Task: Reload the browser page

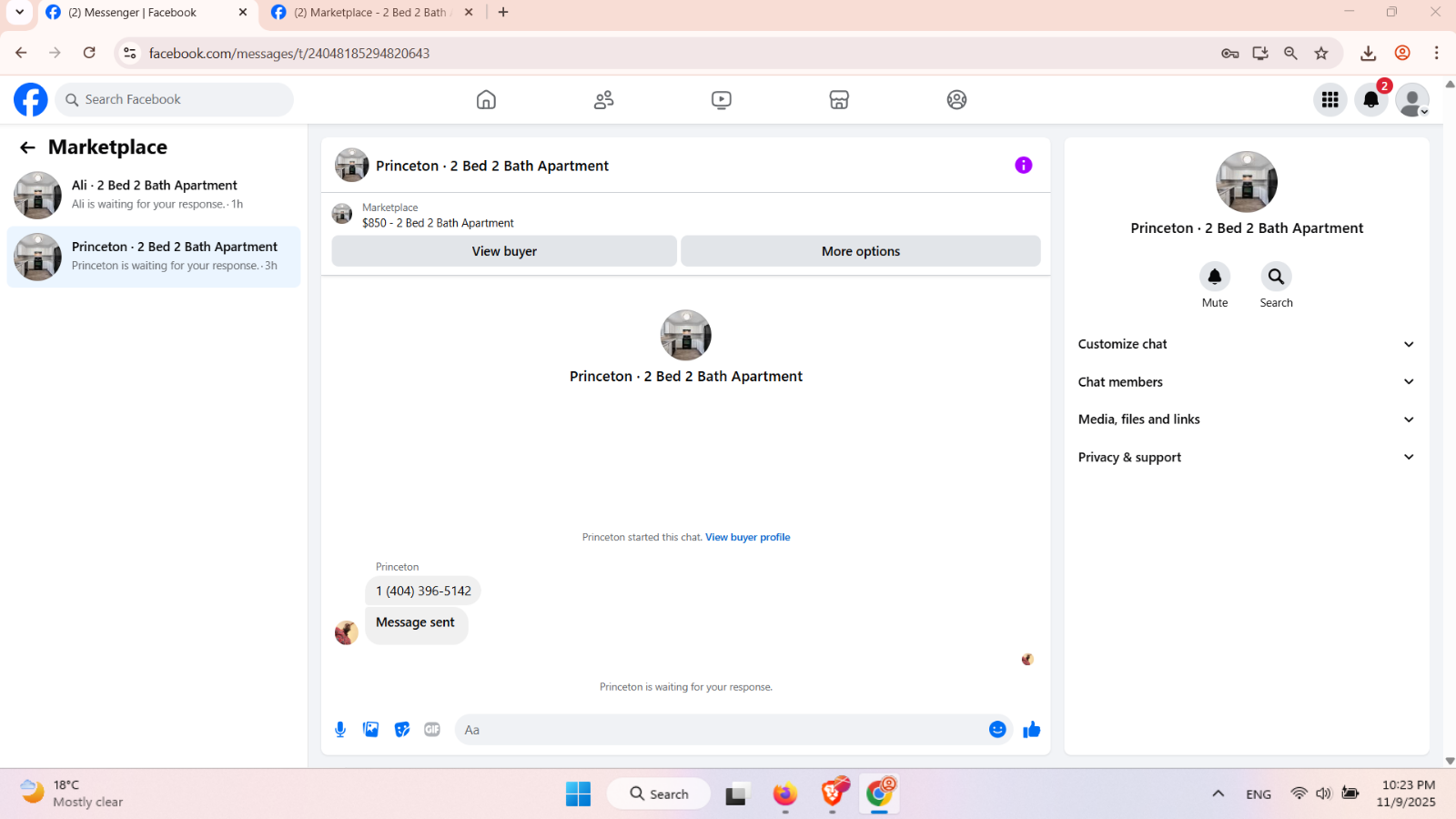Action: point(89,53)
